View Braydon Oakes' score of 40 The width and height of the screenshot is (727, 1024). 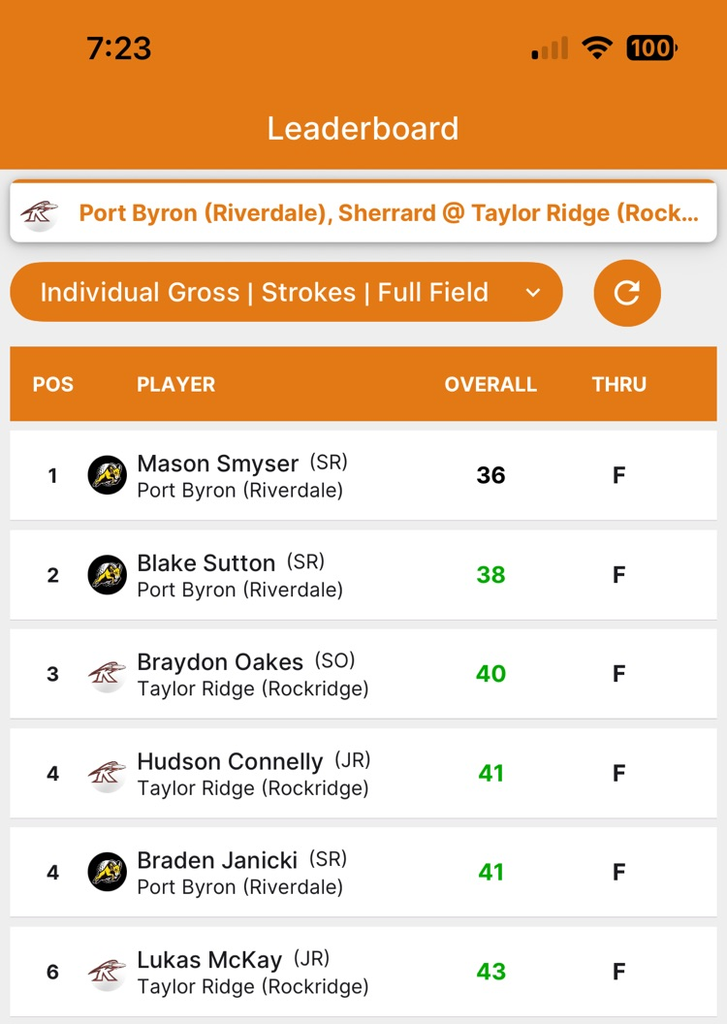tap(491, 673)
